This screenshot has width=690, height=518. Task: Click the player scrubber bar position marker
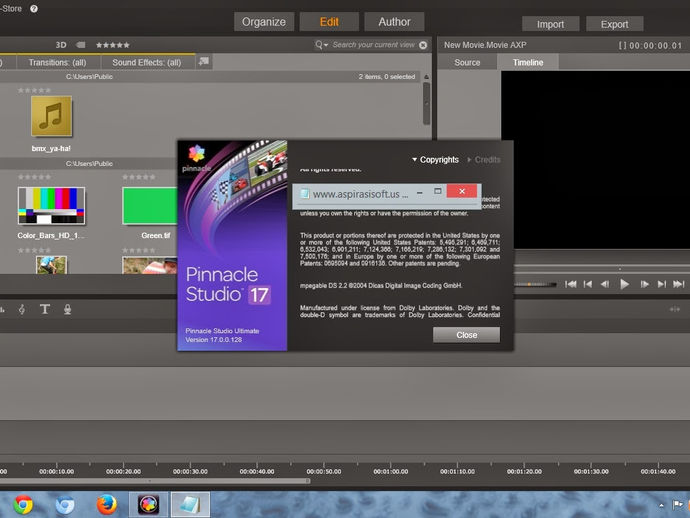(620, 268)
